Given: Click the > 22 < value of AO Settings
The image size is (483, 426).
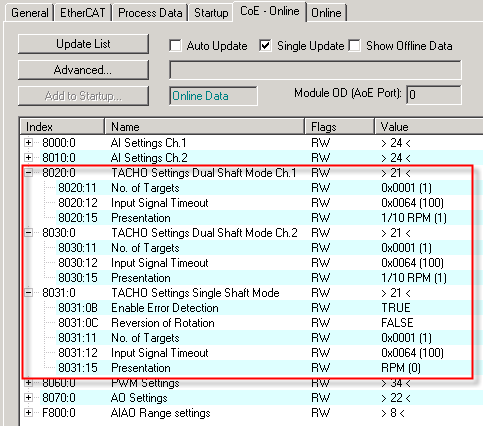Looking at the screenshot, I should tap(396, 398).
